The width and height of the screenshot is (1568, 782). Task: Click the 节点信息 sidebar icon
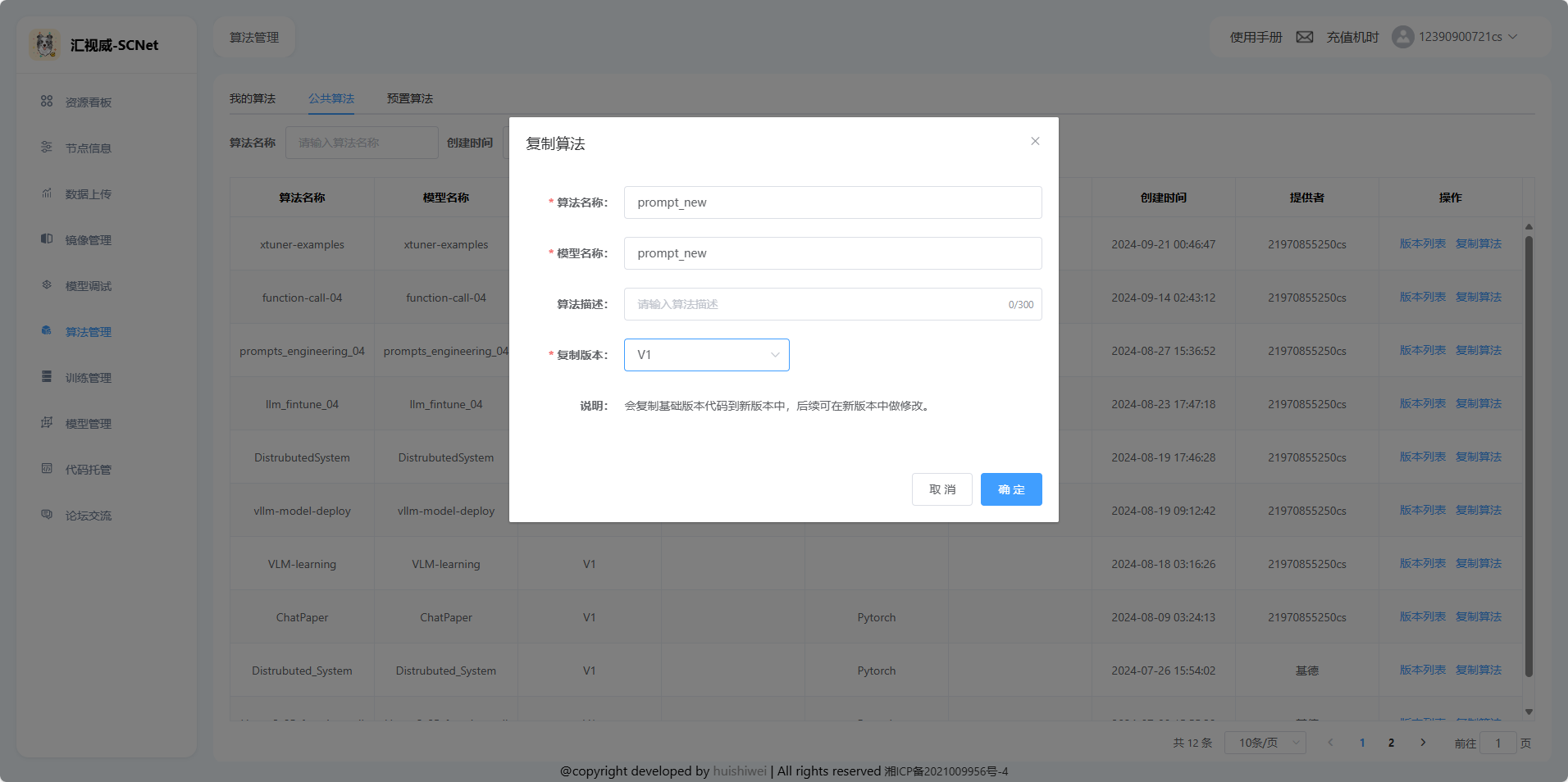[x=47, y=148]
